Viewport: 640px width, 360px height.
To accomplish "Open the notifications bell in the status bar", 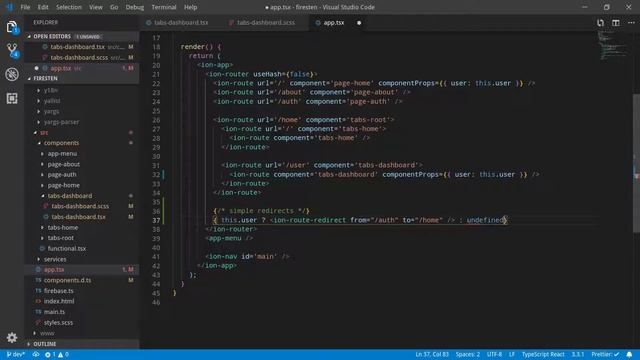I will [x=629, y=354].
